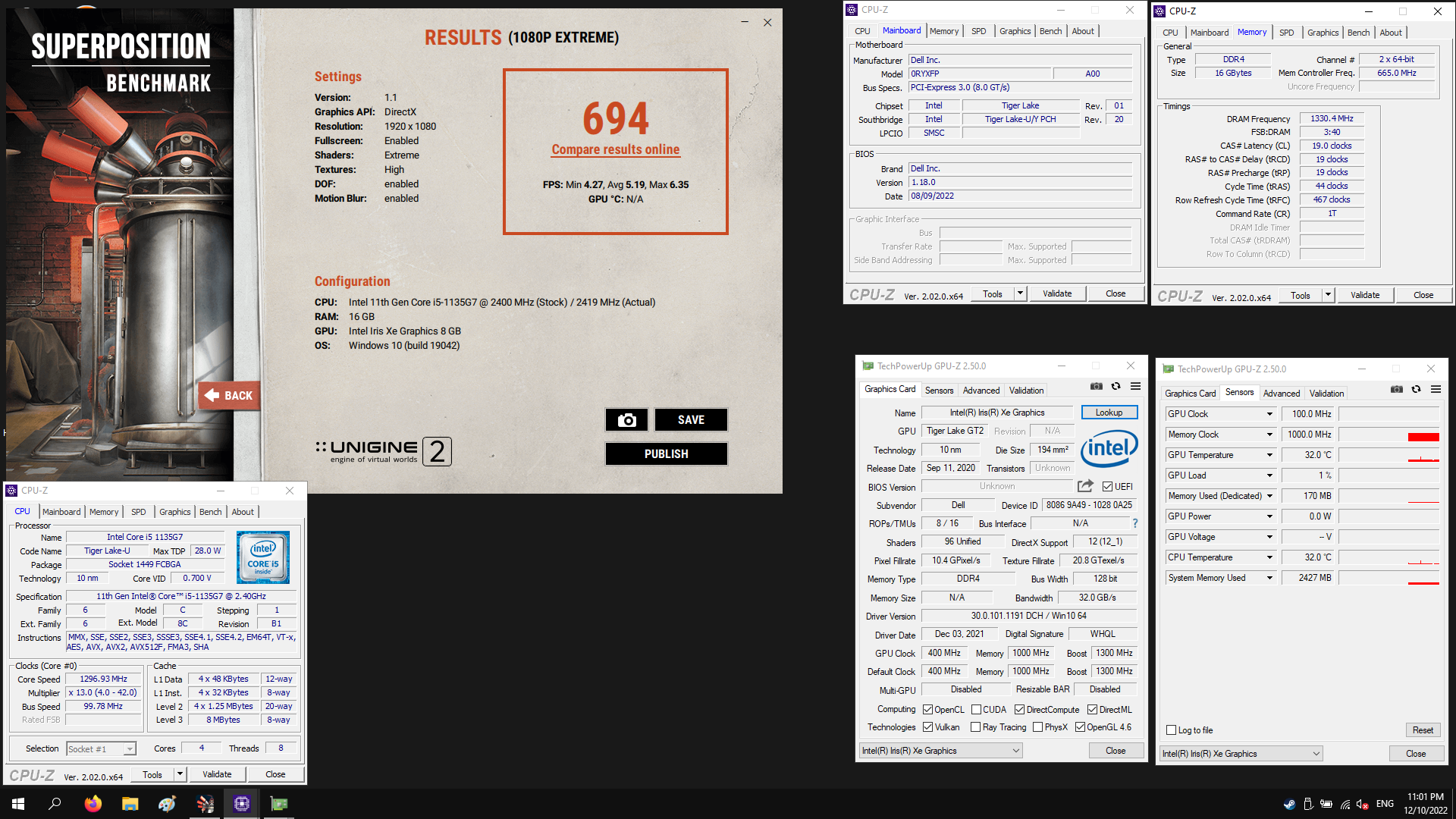Viewport: 1456px width, 819px height.
Task: Click the Unigine 2 logo
Action: [384, 451]
